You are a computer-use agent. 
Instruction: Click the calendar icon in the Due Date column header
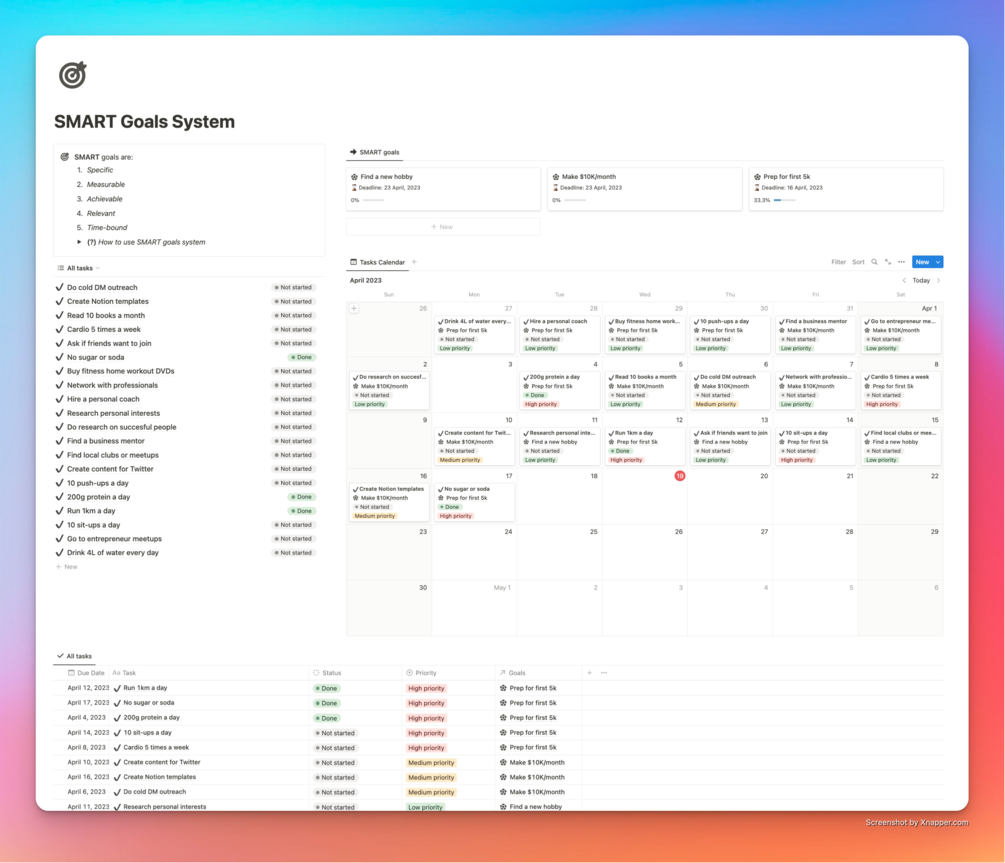pyautogui.click(x=71, y=673)
